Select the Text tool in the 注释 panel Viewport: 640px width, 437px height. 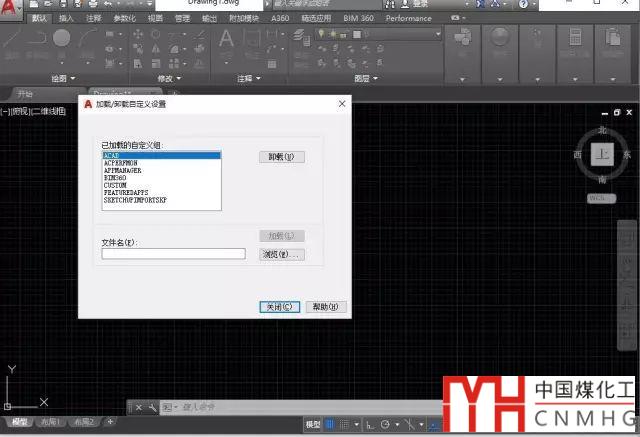click(226, 39)
